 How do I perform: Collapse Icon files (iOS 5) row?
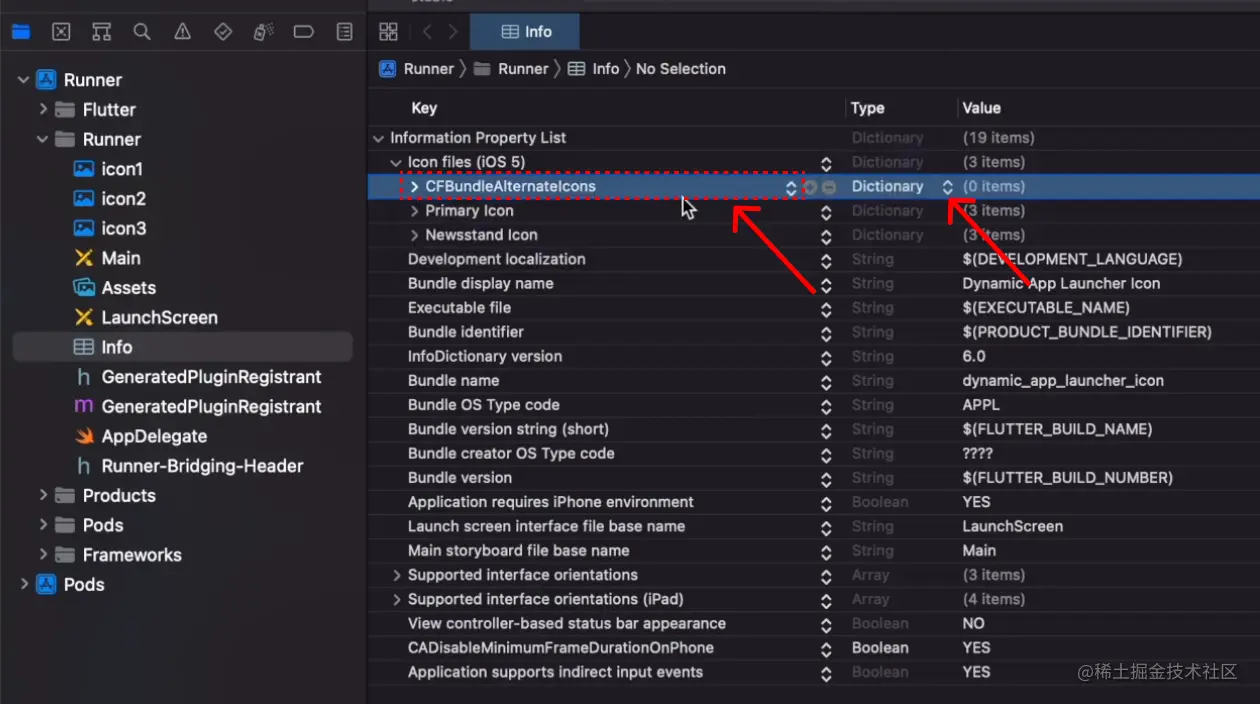point(396,162)
